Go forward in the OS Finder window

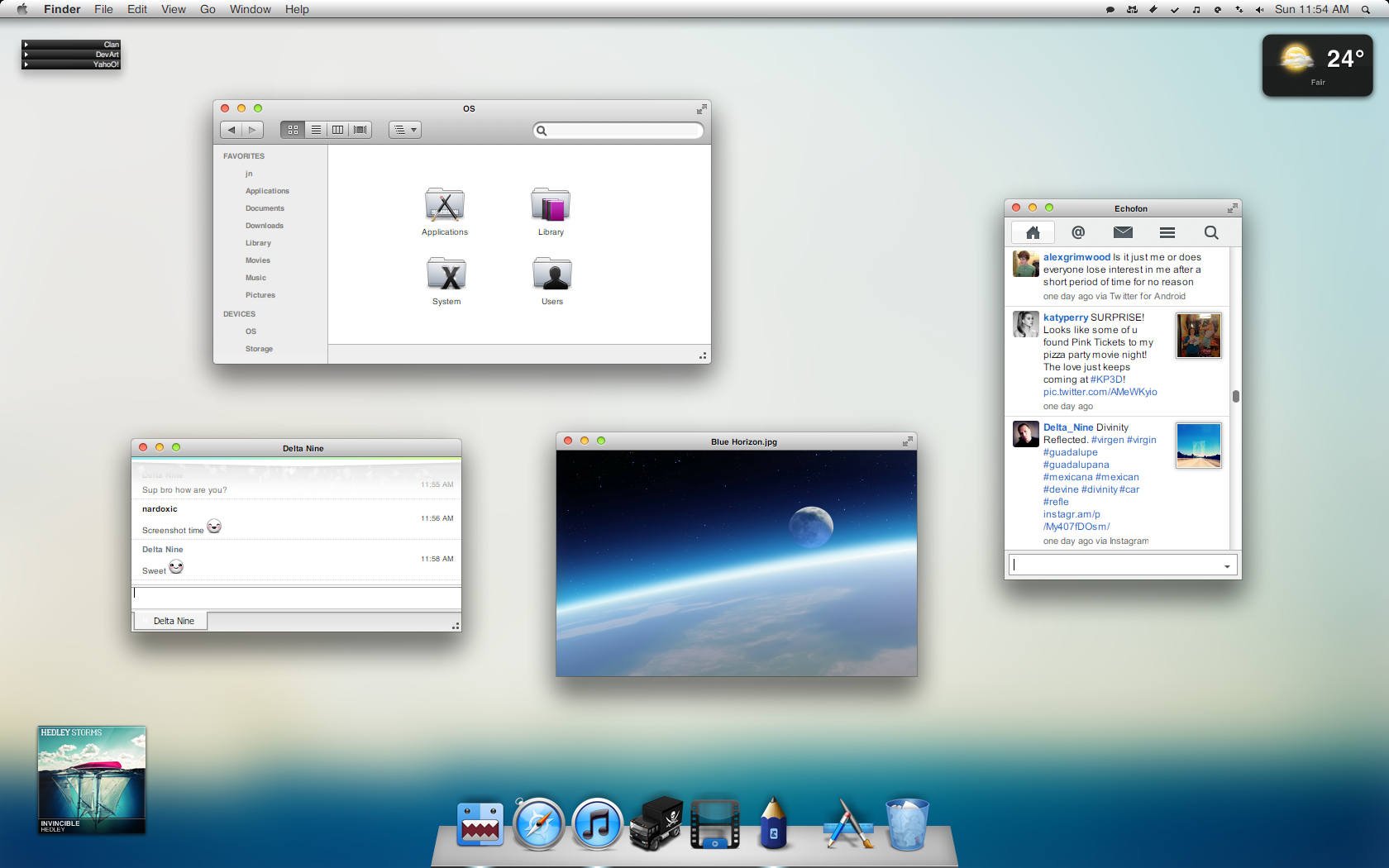(253, 130)
